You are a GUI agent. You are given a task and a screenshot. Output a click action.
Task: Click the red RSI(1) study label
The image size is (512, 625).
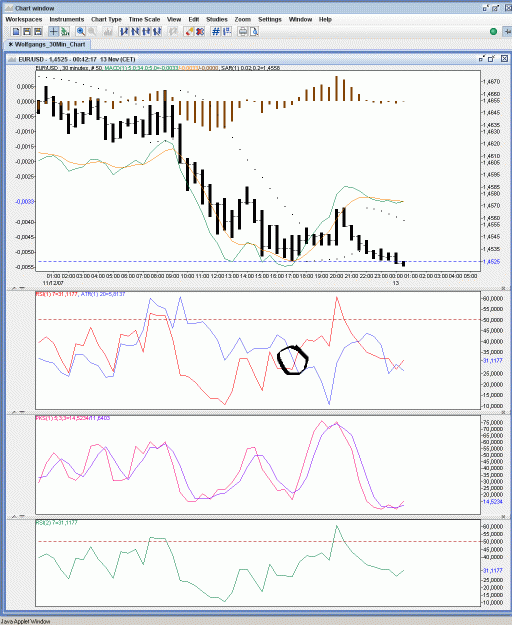[x=57, y=294]
